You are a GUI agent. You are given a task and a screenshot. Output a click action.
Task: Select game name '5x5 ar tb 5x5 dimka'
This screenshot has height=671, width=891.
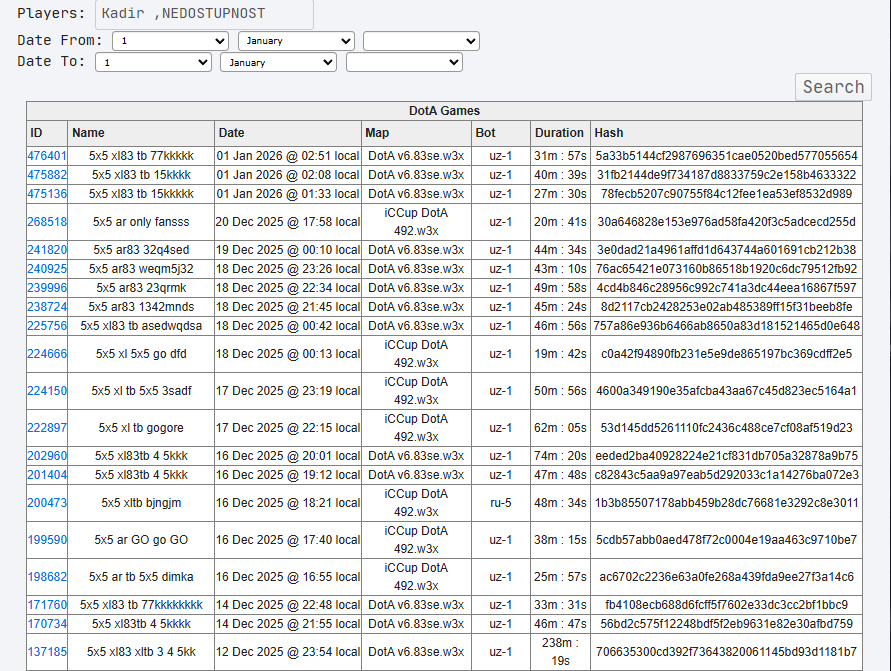(141, 577)
